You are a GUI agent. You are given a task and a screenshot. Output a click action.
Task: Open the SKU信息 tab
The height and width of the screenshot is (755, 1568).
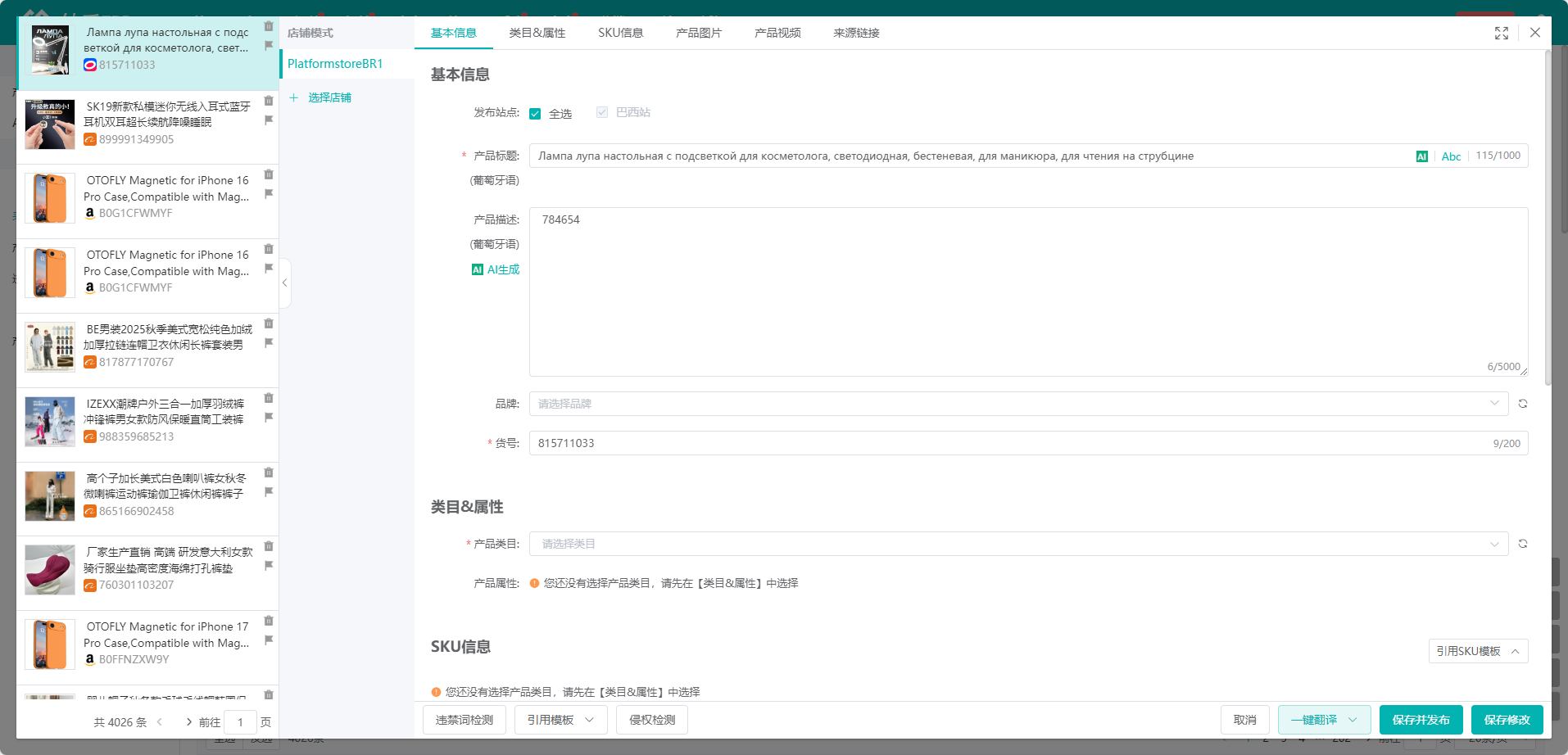[x=620, y=33]
